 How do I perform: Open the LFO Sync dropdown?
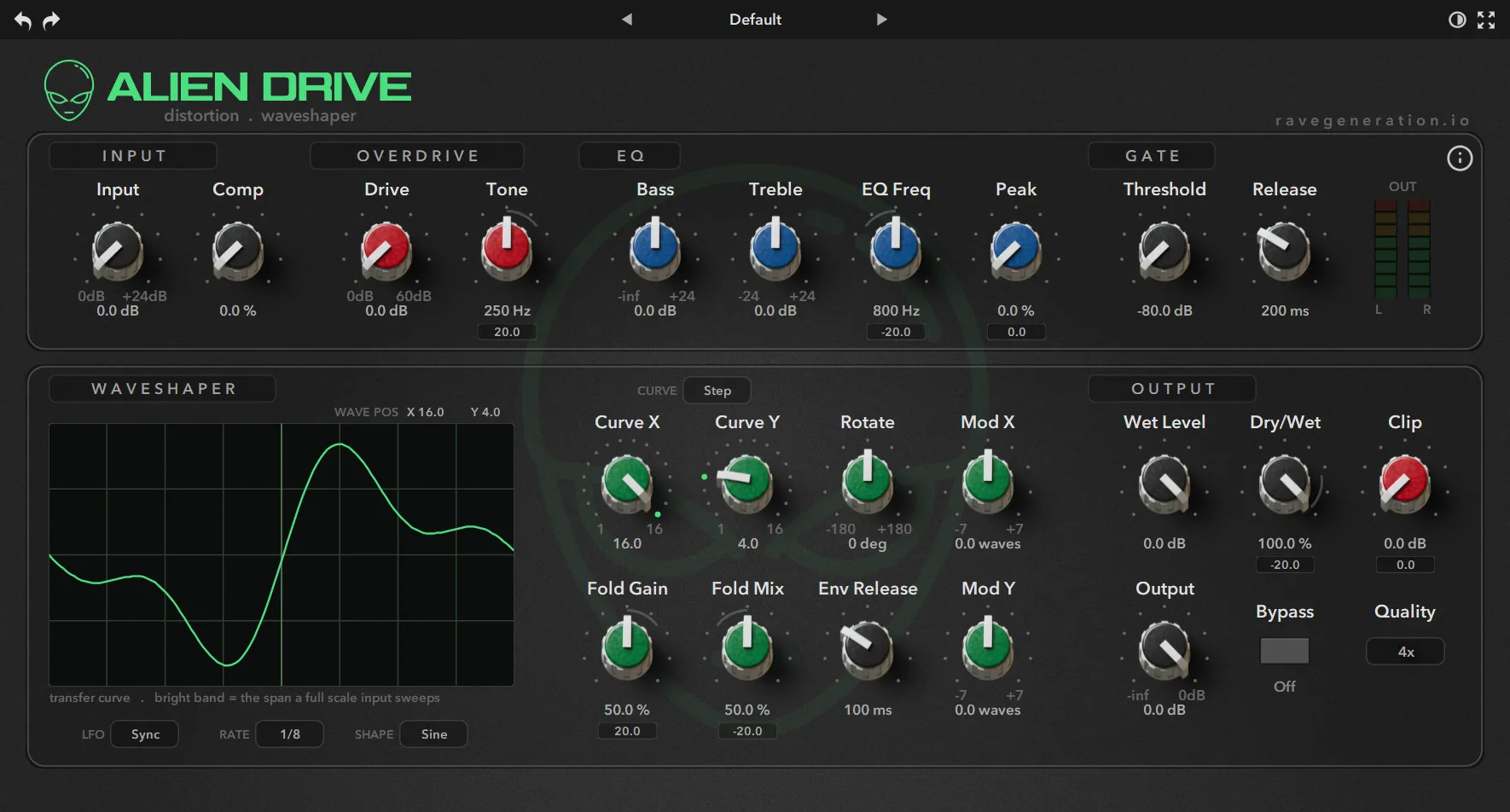coord(145,734)
